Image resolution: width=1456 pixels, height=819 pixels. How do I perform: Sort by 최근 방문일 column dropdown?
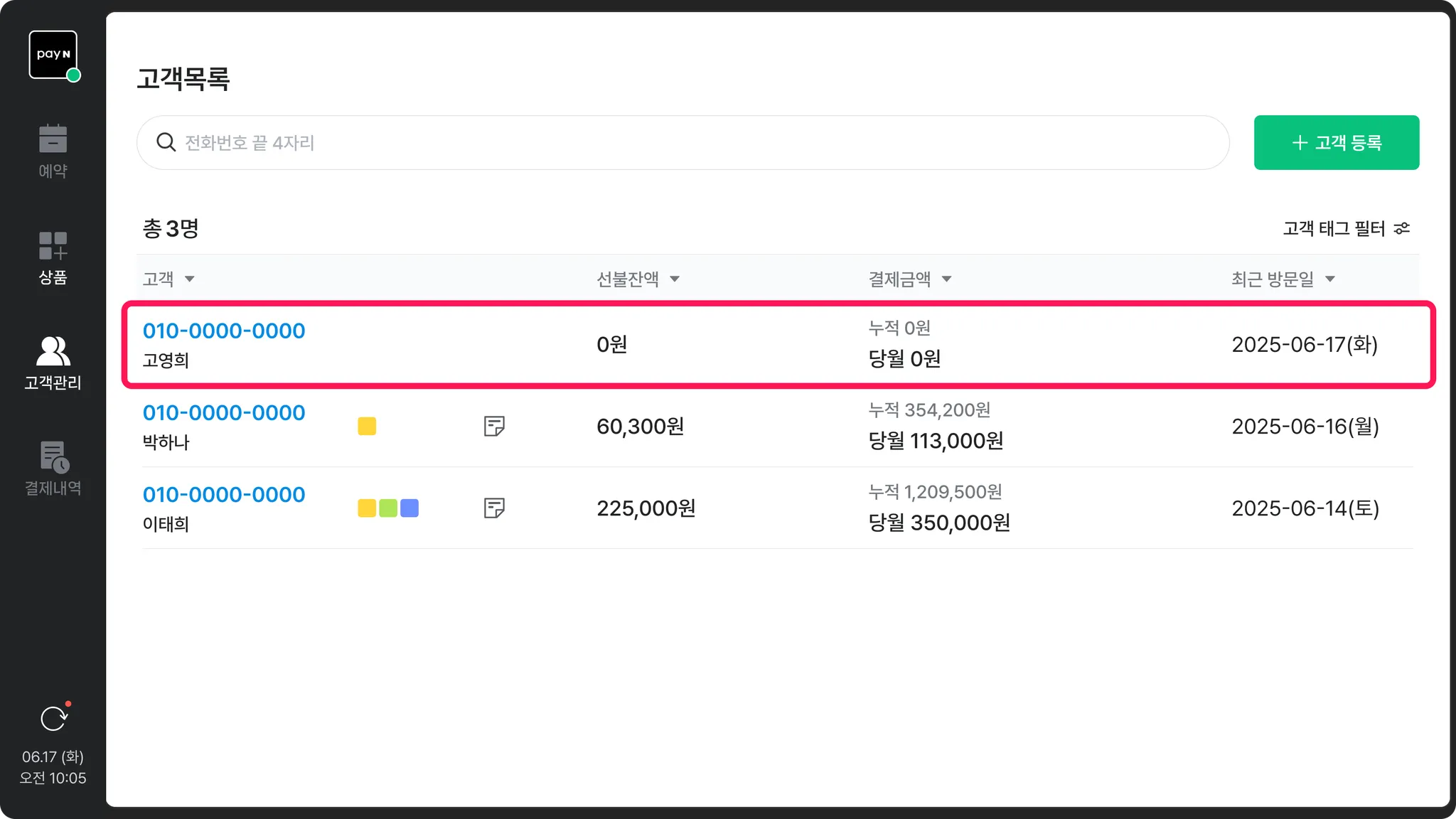click(1329, 279)
